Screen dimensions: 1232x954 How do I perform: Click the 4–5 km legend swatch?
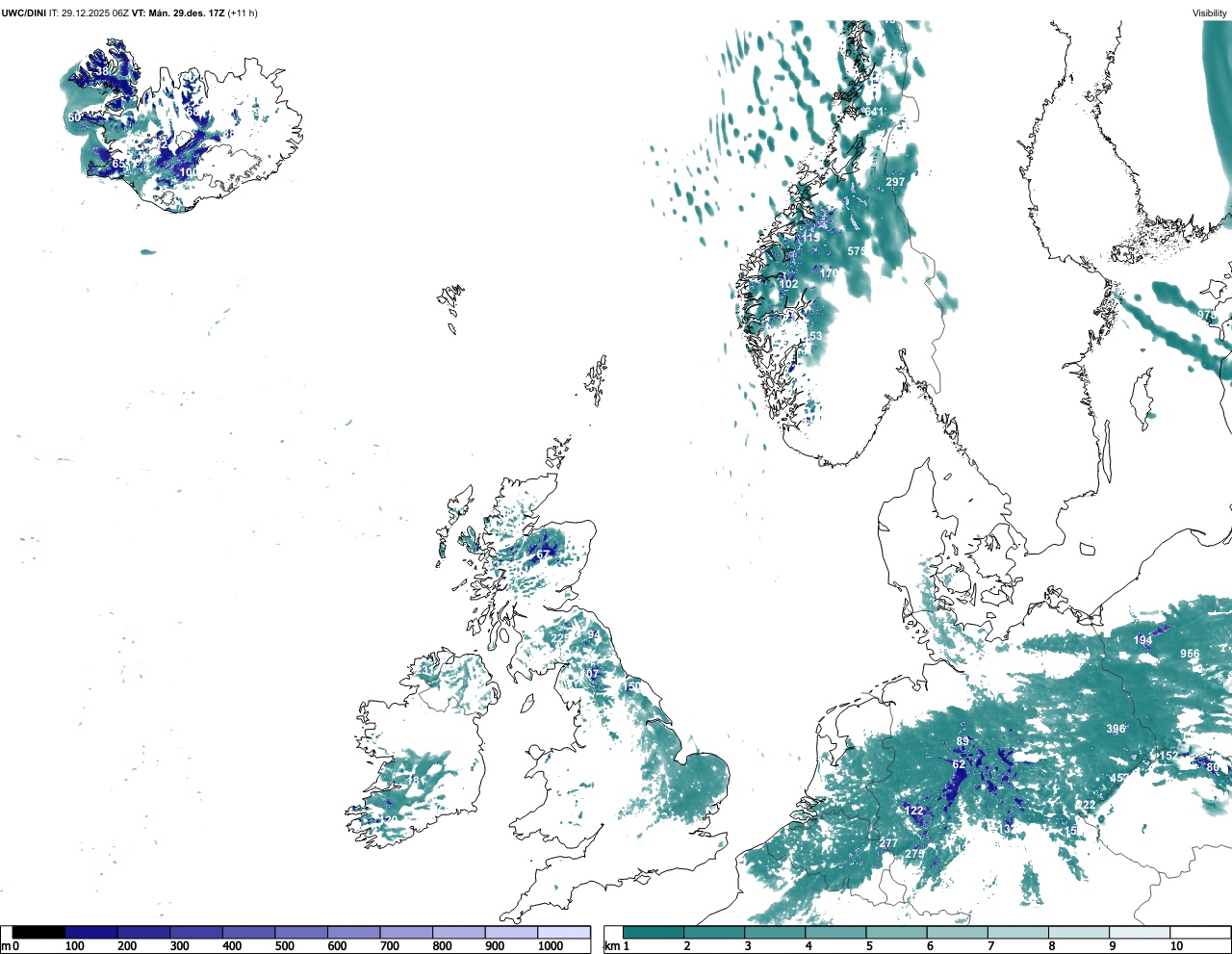pos(835,933)
